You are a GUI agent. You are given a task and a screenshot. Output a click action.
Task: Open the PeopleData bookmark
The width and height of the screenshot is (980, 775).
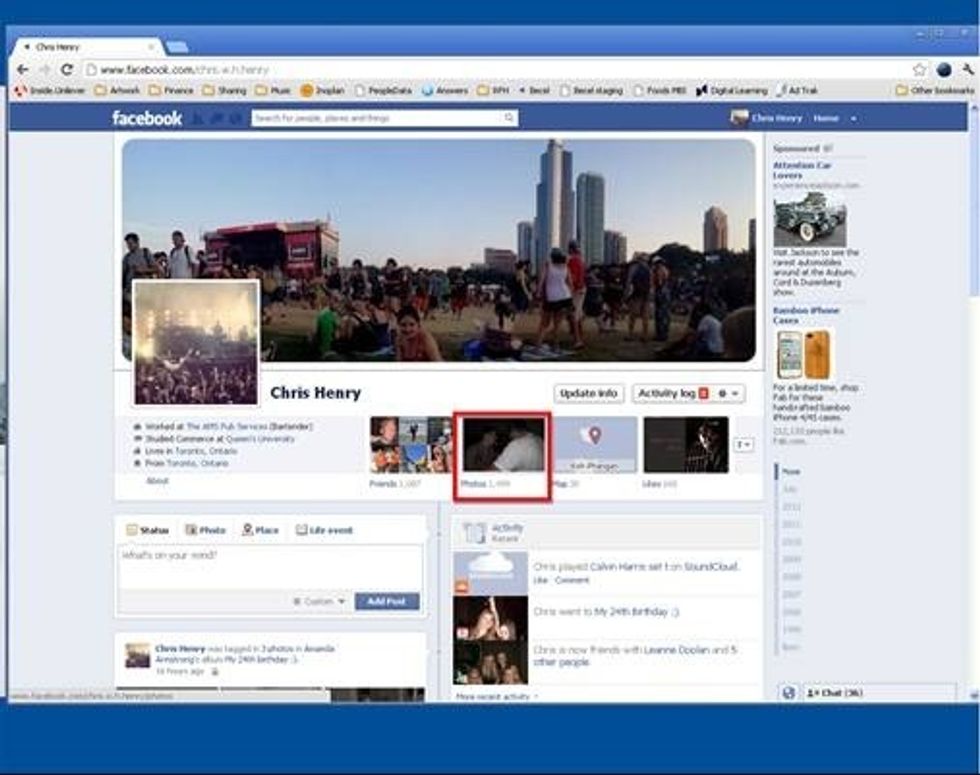click(x=383, y=91)
